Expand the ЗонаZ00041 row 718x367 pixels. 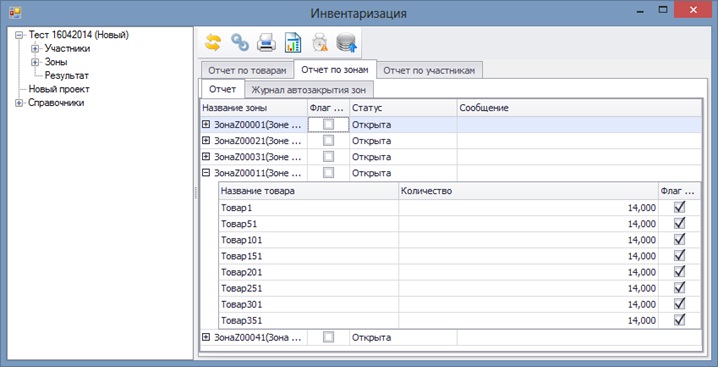pyautogui.click(x=206, y=337)
